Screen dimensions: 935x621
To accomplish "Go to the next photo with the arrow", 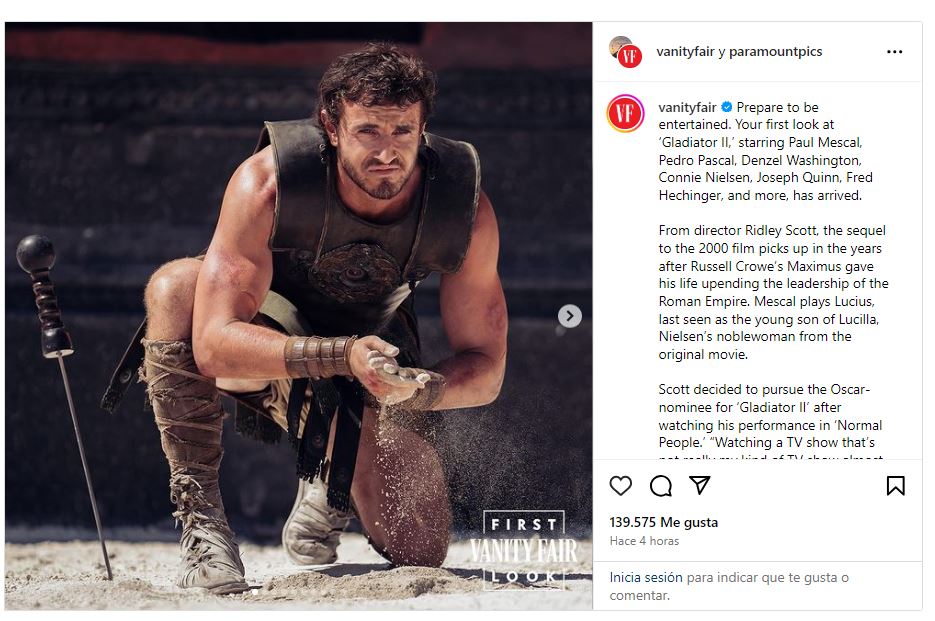I will tap(569, 316).
